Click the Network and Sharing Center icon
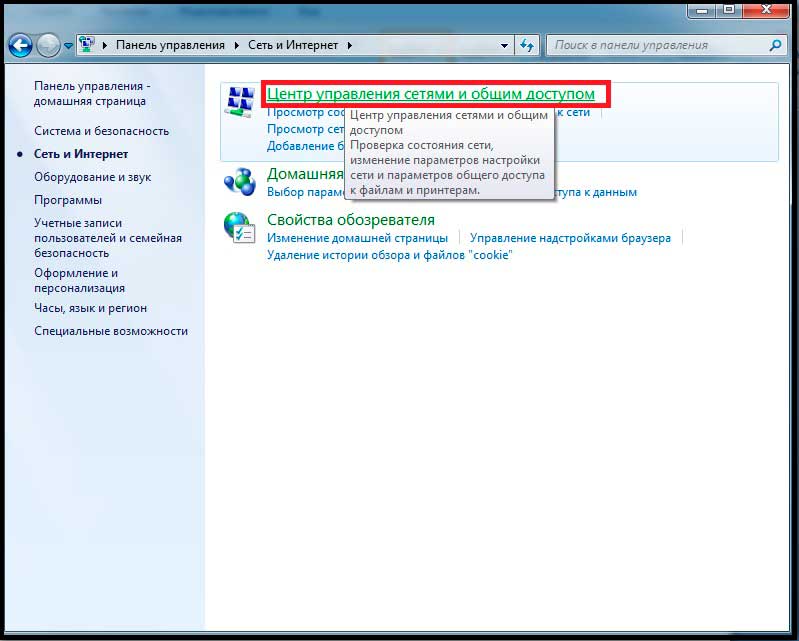This screenshot has height=641, width=799. click(240, 101)
